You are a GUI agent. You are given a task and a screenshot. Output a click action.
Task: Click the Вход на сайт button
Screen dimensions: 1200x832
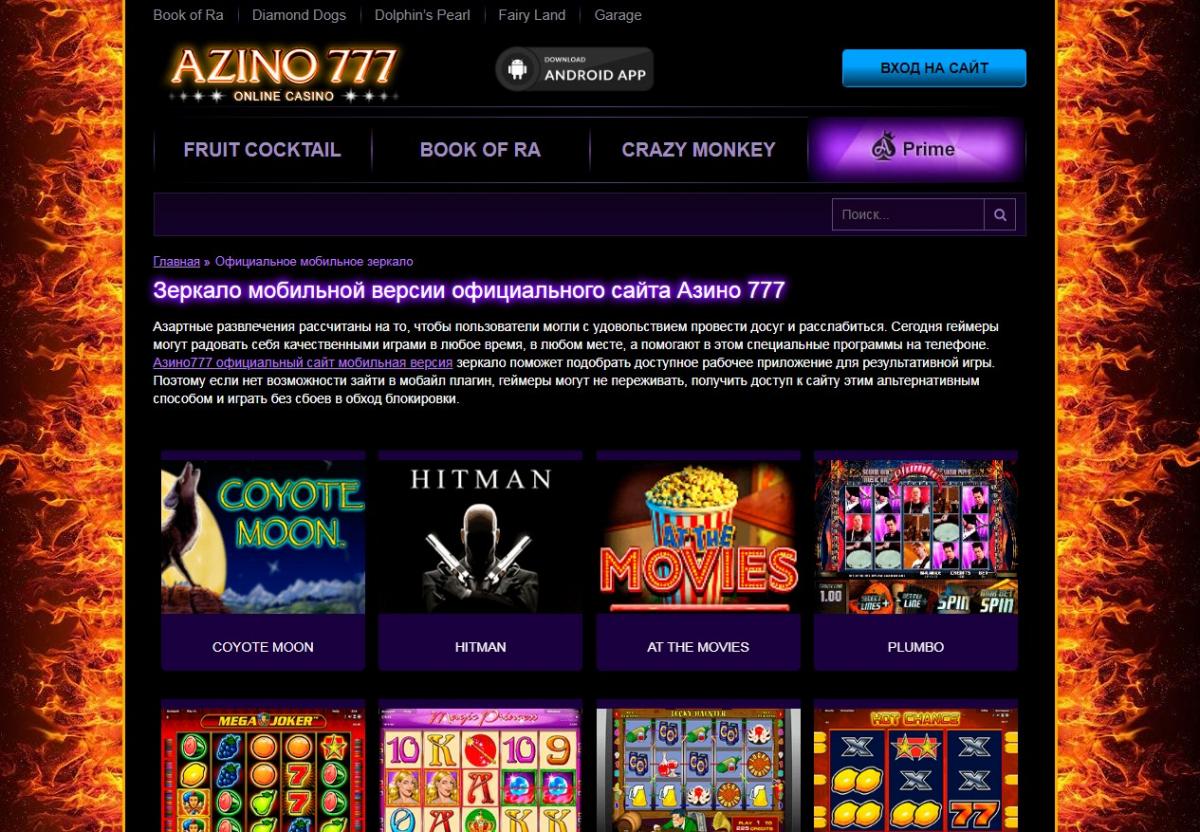click(934, 68)
